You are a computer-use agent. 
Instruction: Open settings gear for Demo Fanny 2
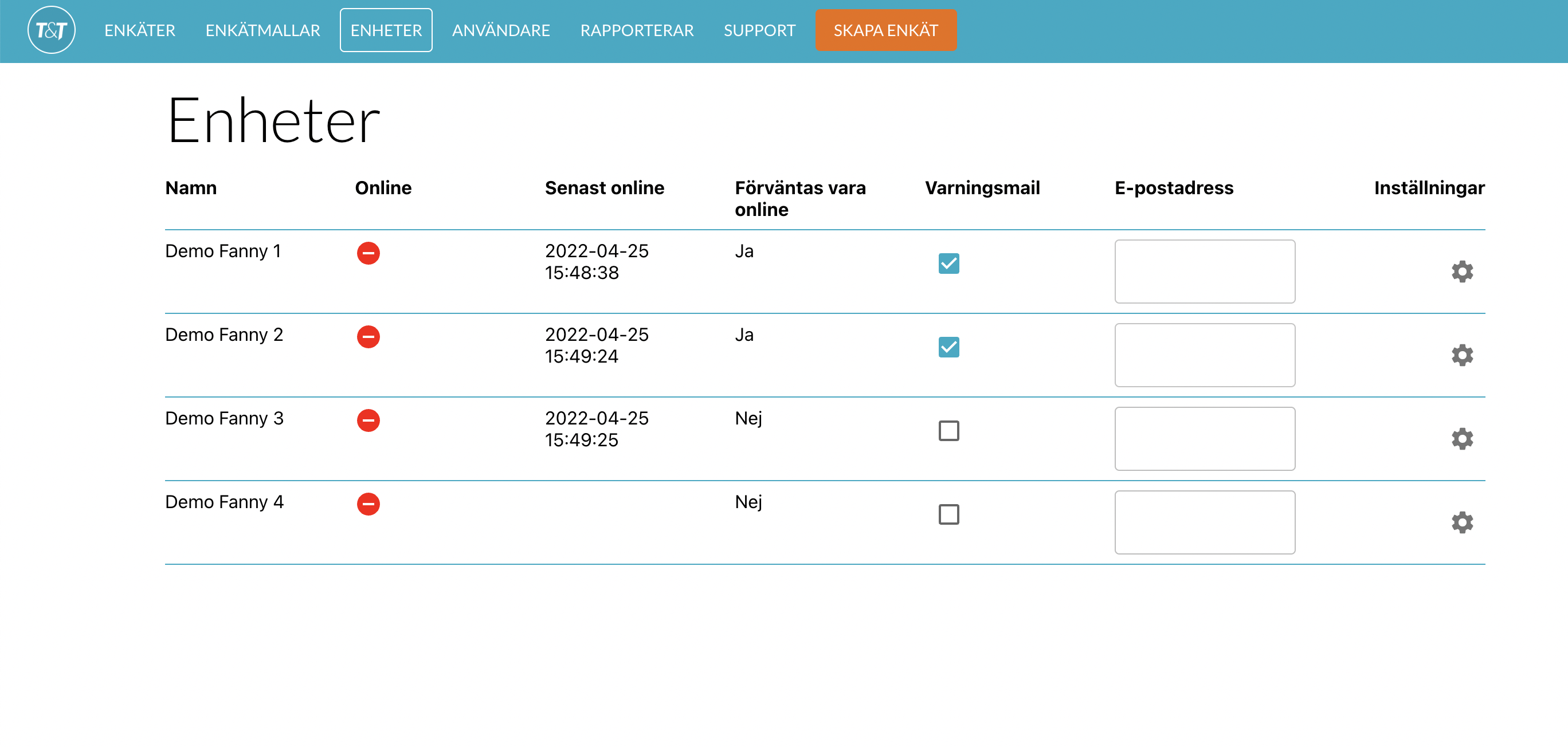pyautogui.click(x=1461, y=355)
